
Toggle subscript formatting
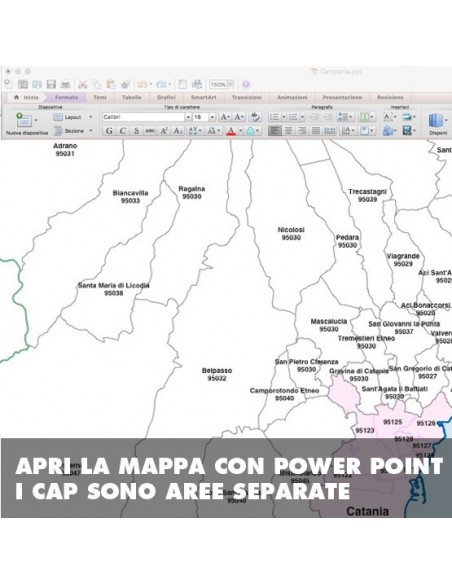click(178, 131)
